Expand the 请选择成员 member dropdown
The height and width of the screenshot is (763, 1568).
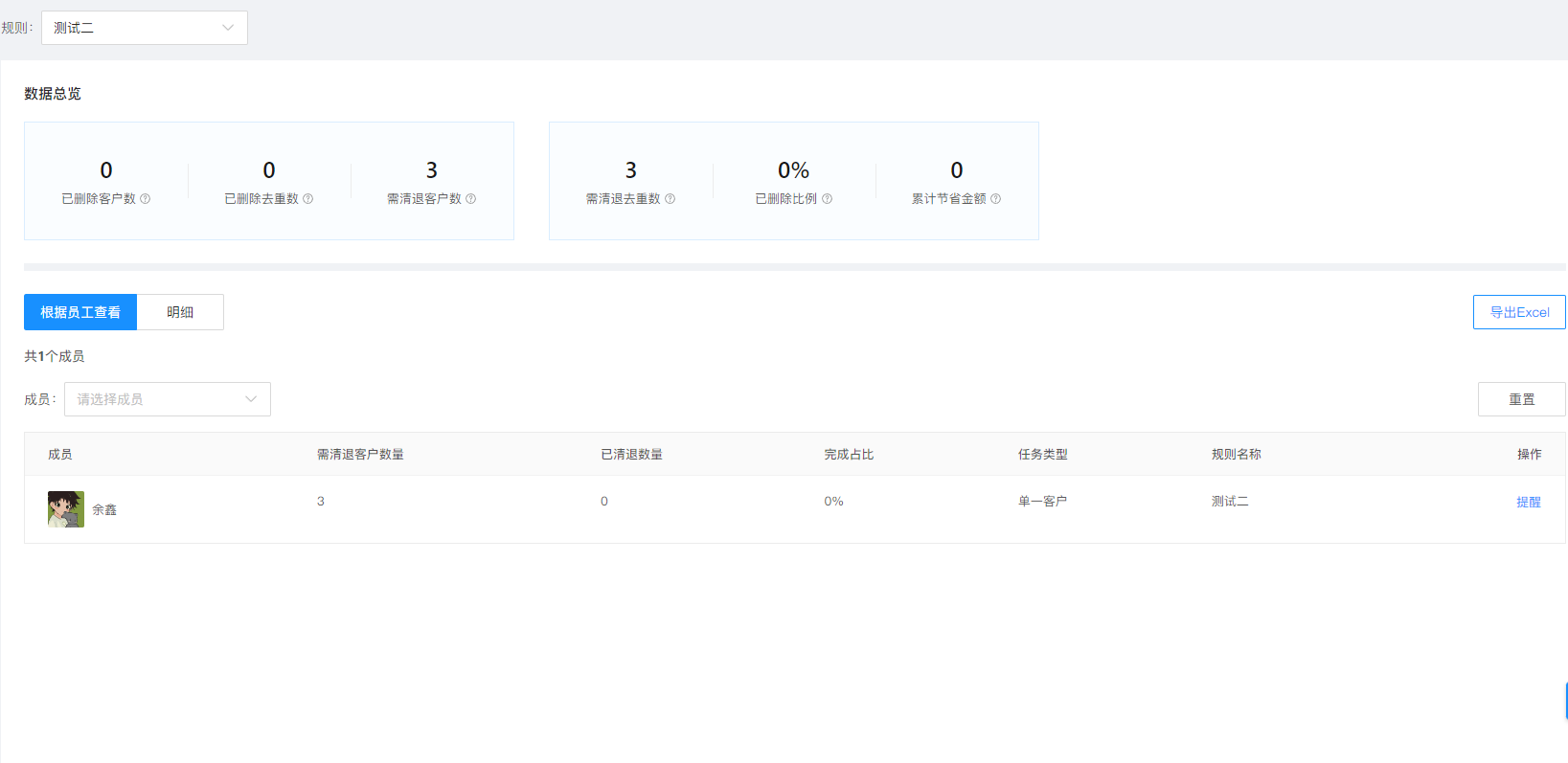(x=167, y=399)
